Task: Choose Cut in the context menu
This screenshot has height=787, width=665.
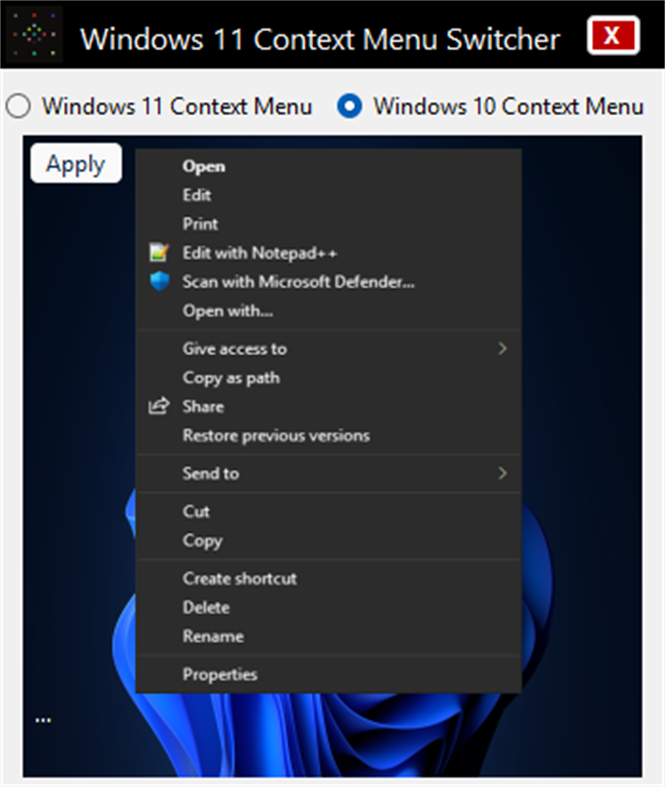Action: click(x=329, y=511)
